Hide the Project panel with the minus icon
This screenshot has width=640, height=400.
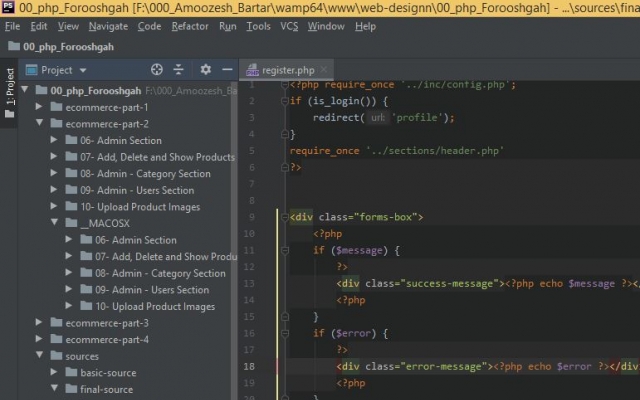(227, 70)
